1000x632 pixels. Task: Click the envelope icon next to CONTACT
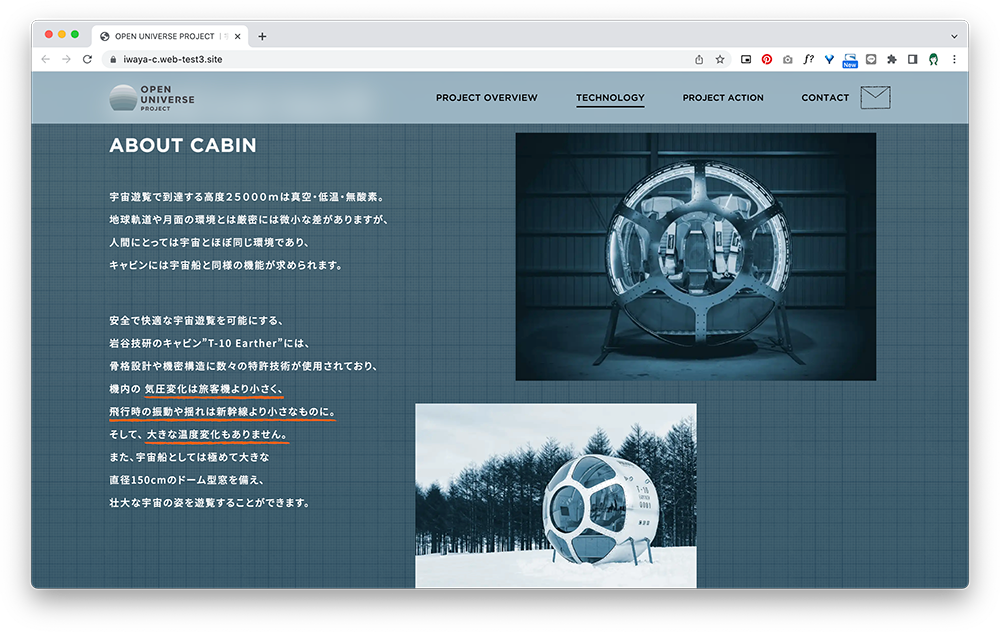(875, 97)
